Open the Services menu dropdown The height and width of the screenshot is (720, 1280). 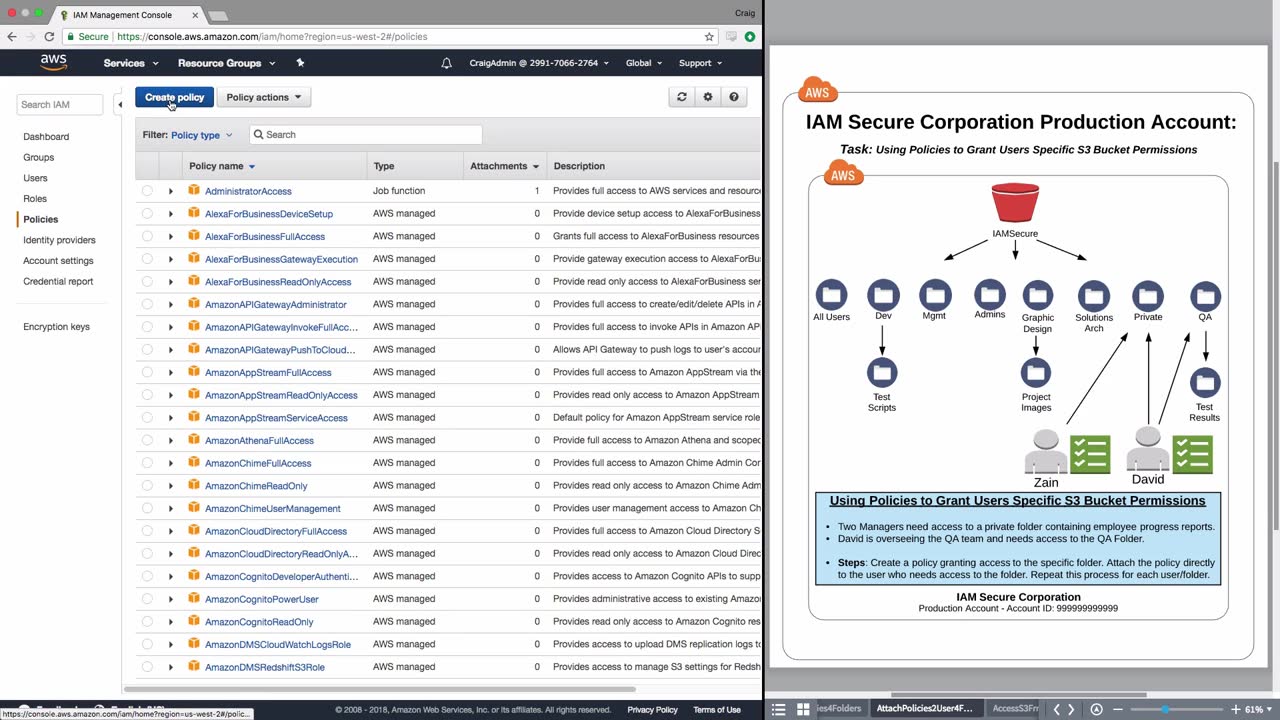tap(131, 63)
